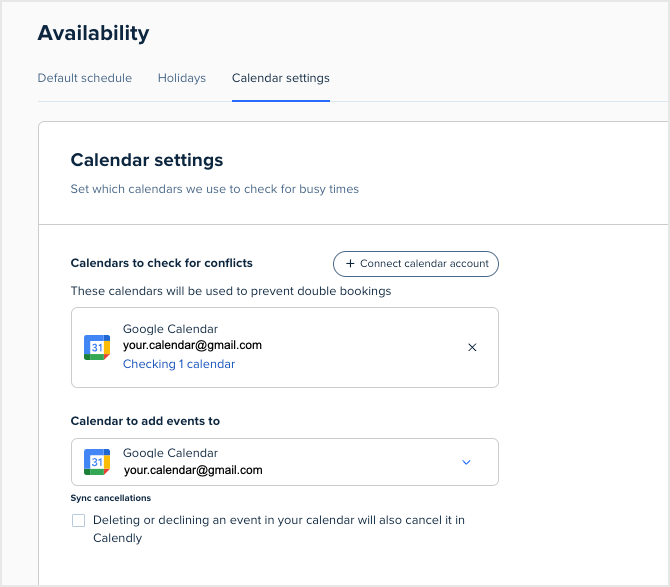Click the Google Calendar icon in add-events dropdown
The width and height of the screenshot is (670, 587).
tap(97, 462)
